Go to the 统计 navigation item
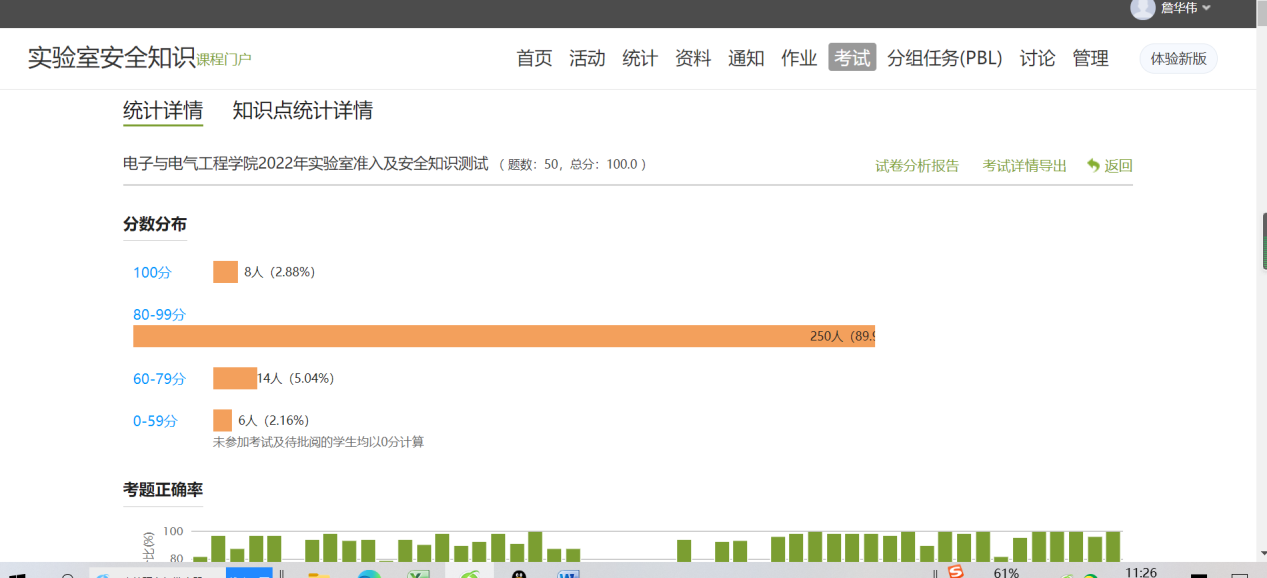1267x578 pixels. tap(640, 58)
